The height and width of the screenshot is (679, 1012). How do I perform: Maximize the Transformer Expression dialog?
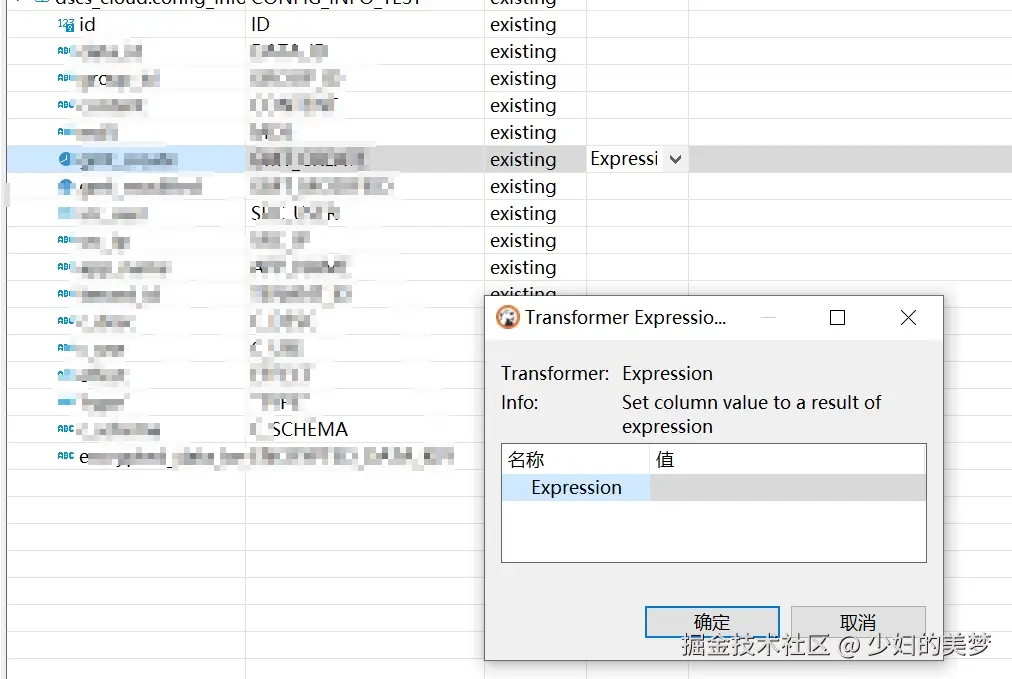point(837,318)
